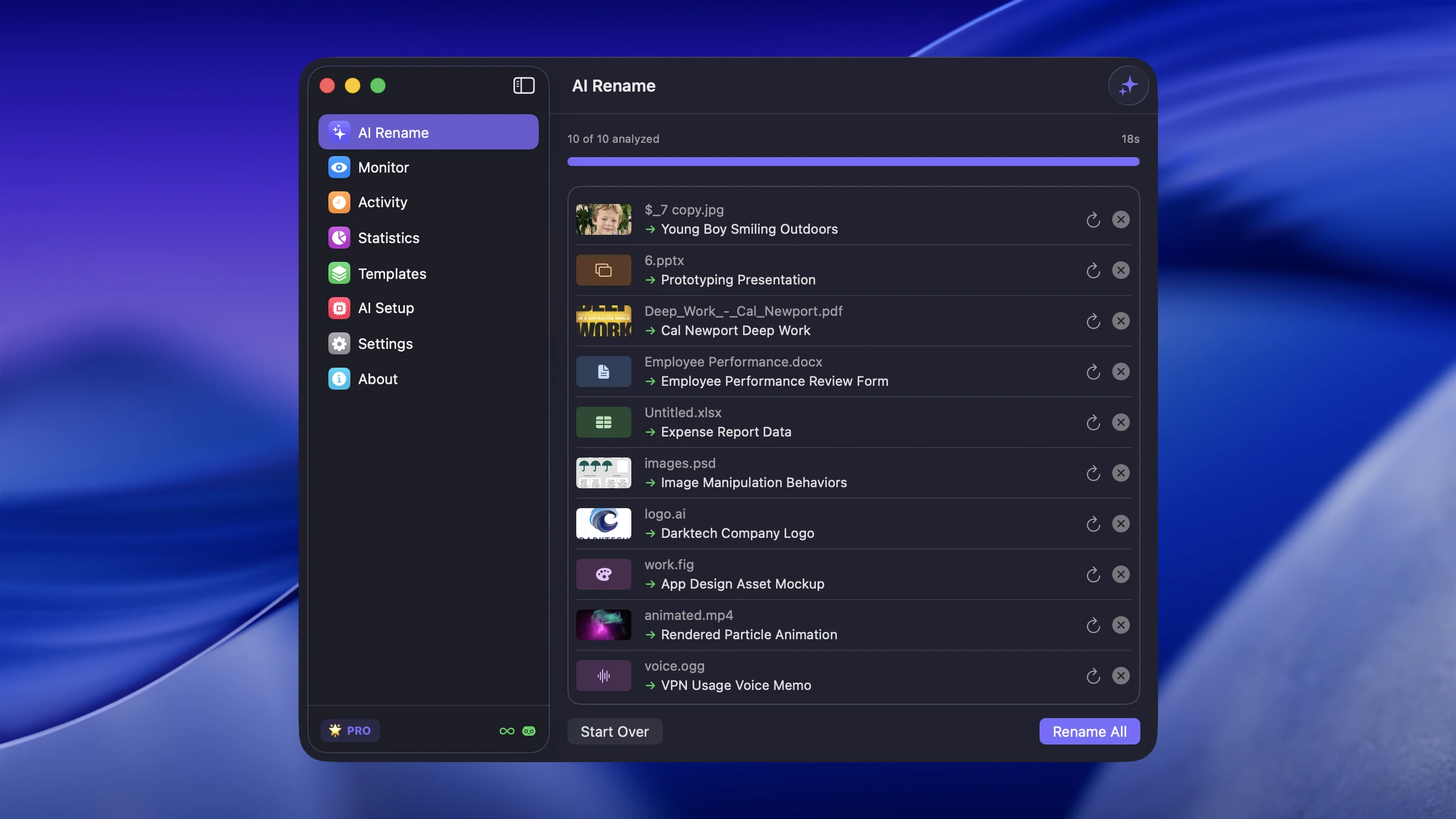Remove Deep_Work_-_Cal_Newport.pdf from the list
Image resolution: width=1456 pixels, height=819 pixels.
(x=1120, y=321)
